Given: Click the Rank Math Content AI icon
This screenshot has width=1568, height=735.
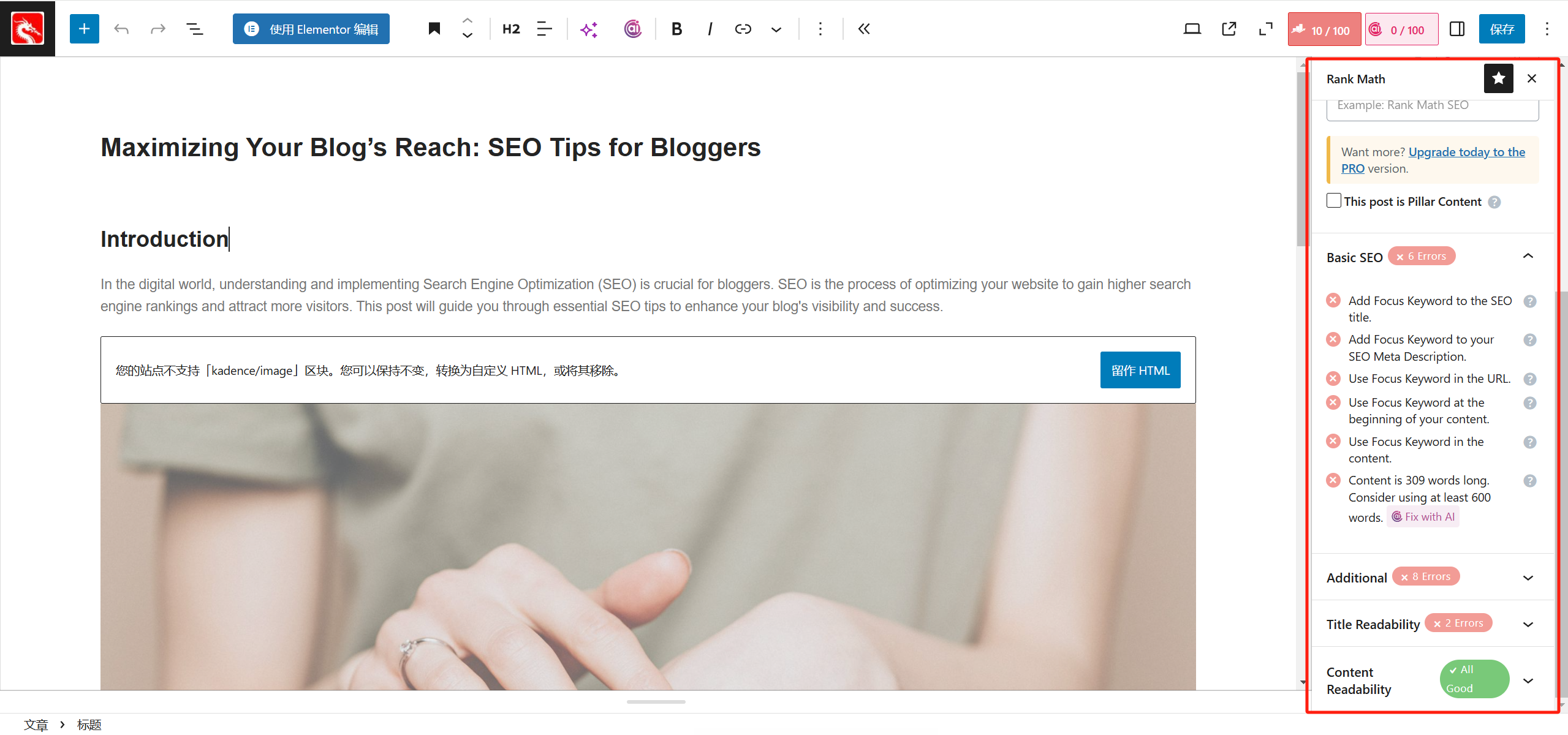Looking at the screenshot, I should click(x=632, y=28).
